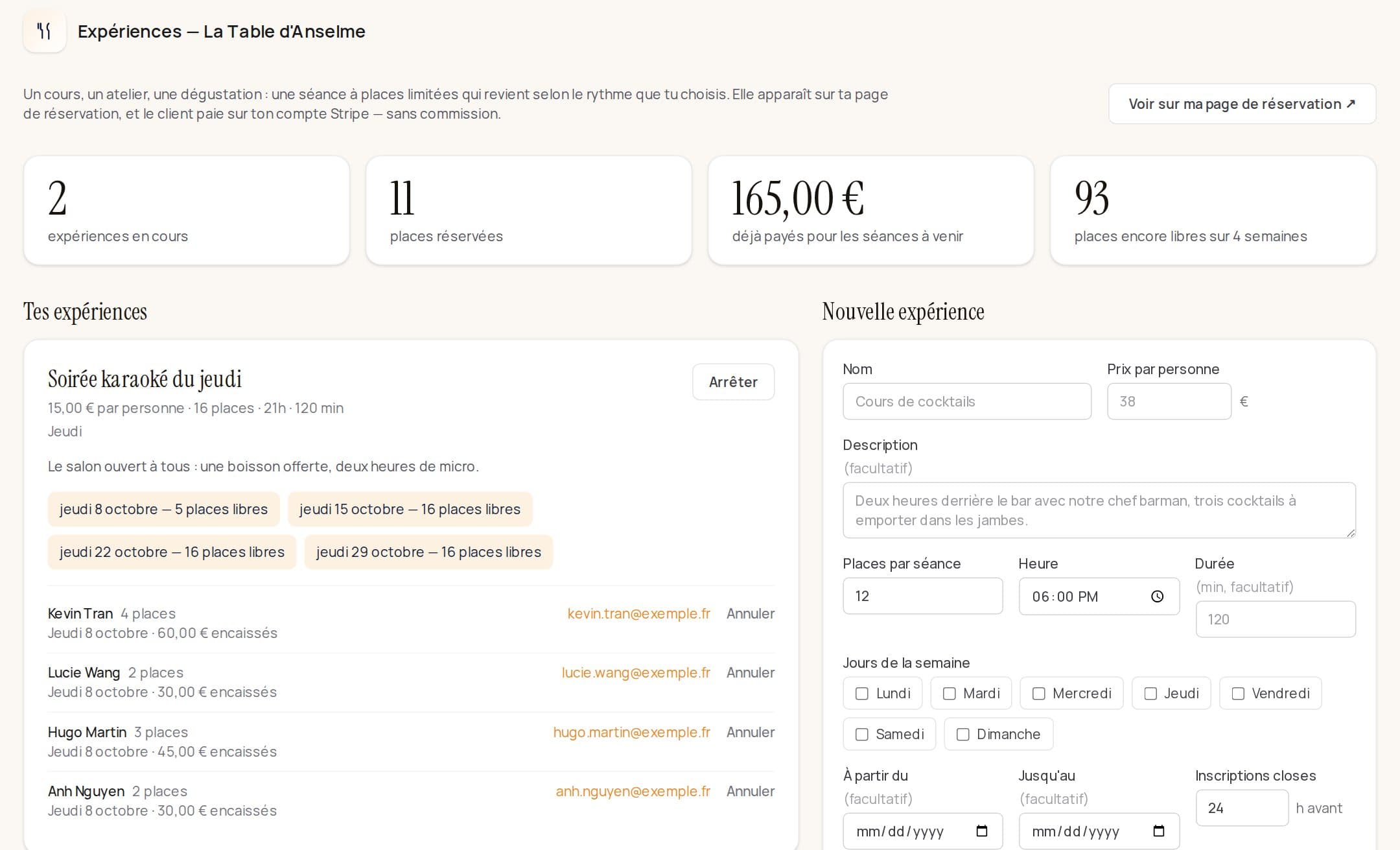Click the fork and knife logo icon
Viewport: 1400px width, 850px height.
[44, 30]
